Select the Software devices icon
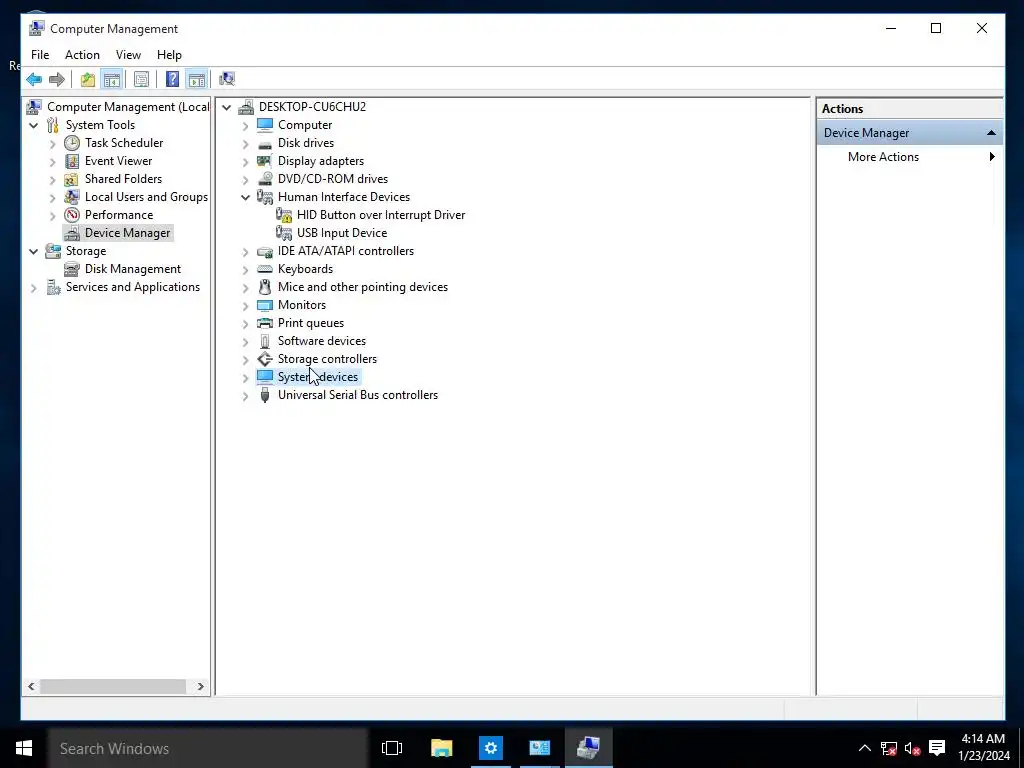This screenshot has width=1024, height=768. 264,341
